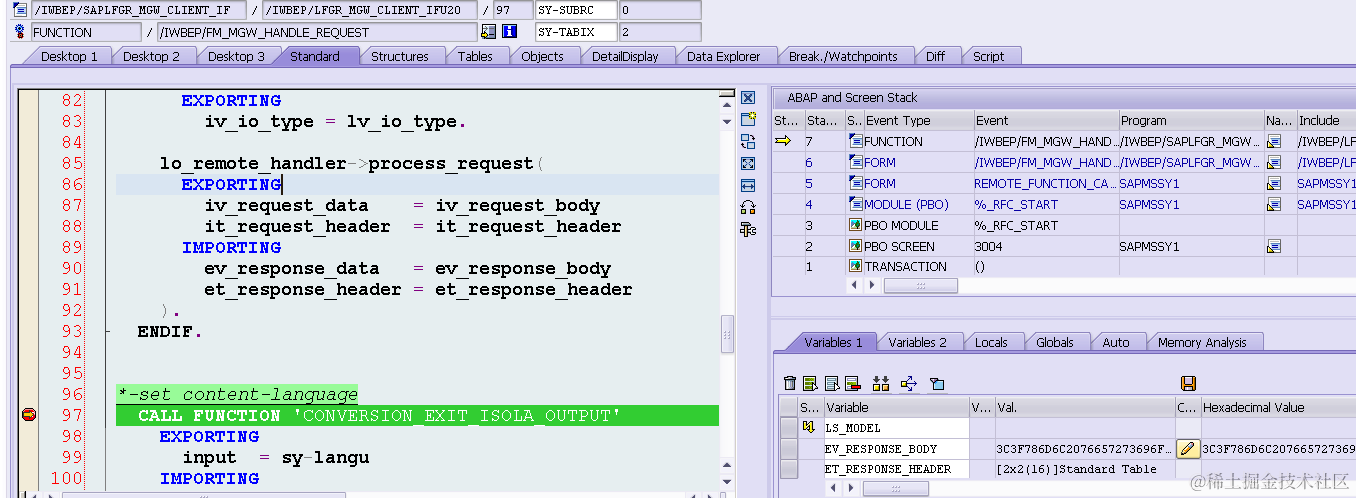
Task: Click stack level 6 number link
Action: (x=809, y=163)
